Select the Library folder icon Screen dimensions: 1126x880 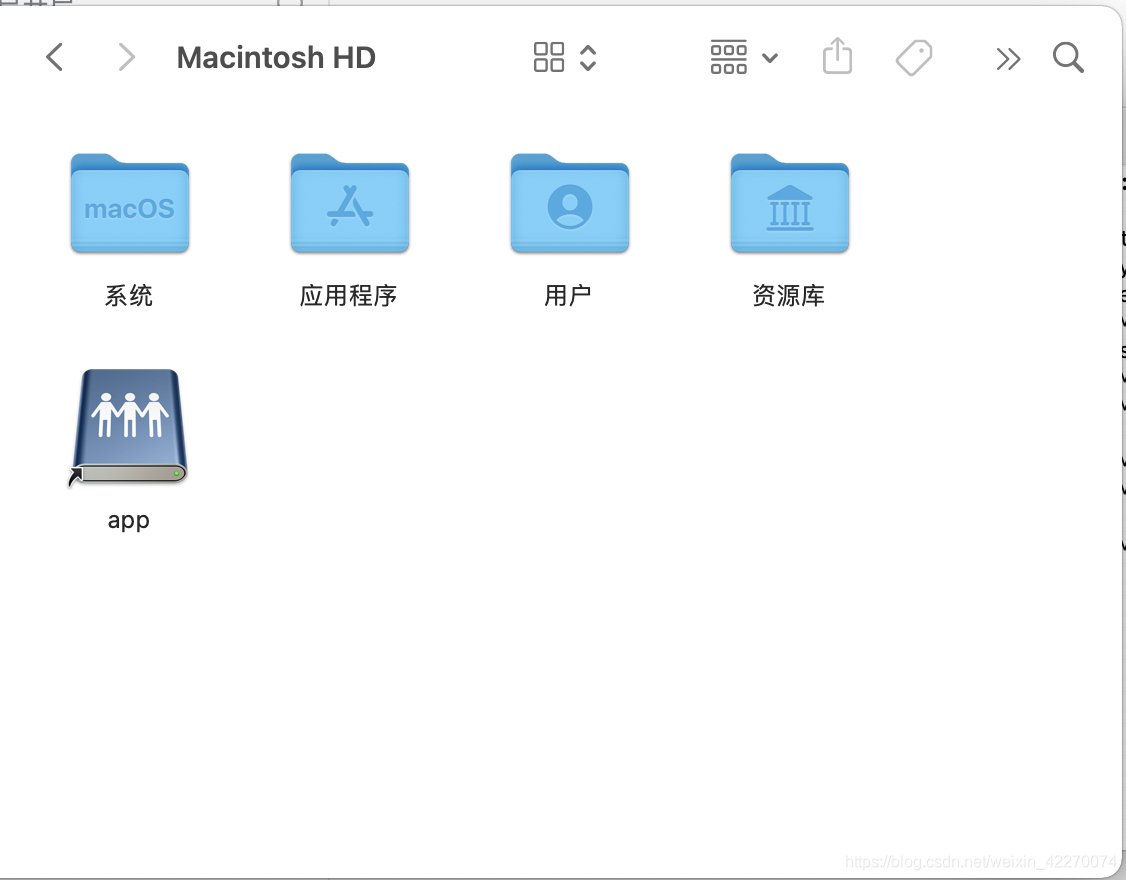pyautogui.click(x=790, y=203)
